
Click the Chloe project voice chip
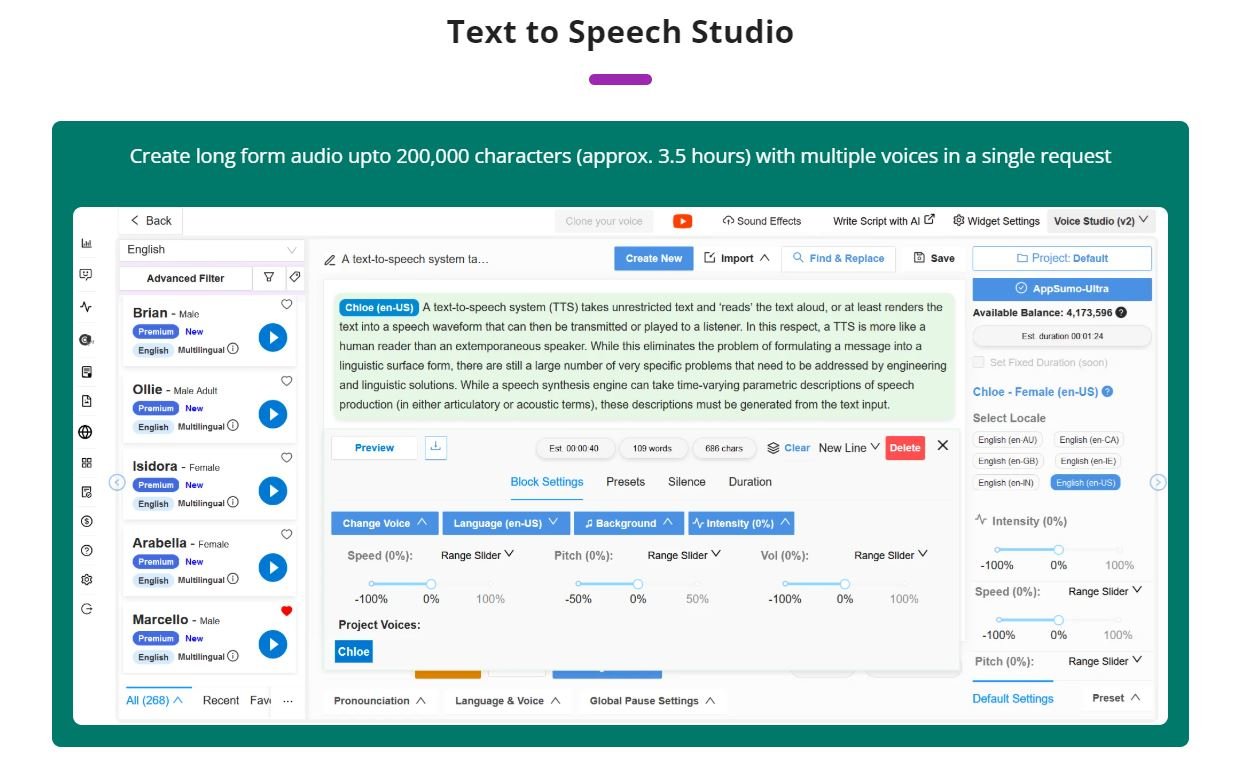click(354, 652)
